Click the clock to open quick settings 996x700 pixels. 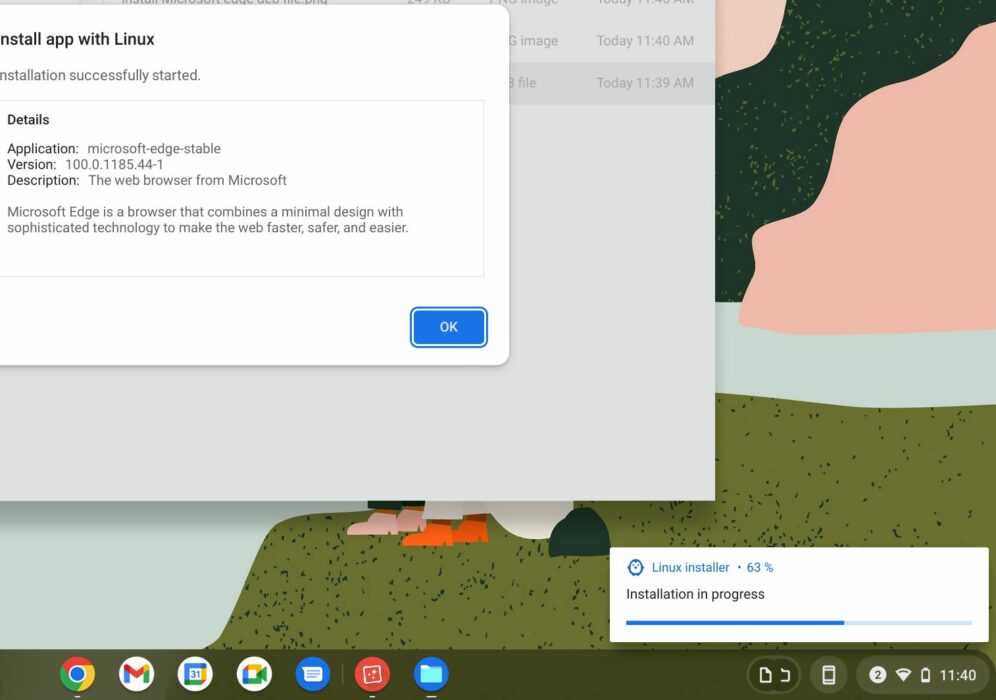(x=957, y=674)
